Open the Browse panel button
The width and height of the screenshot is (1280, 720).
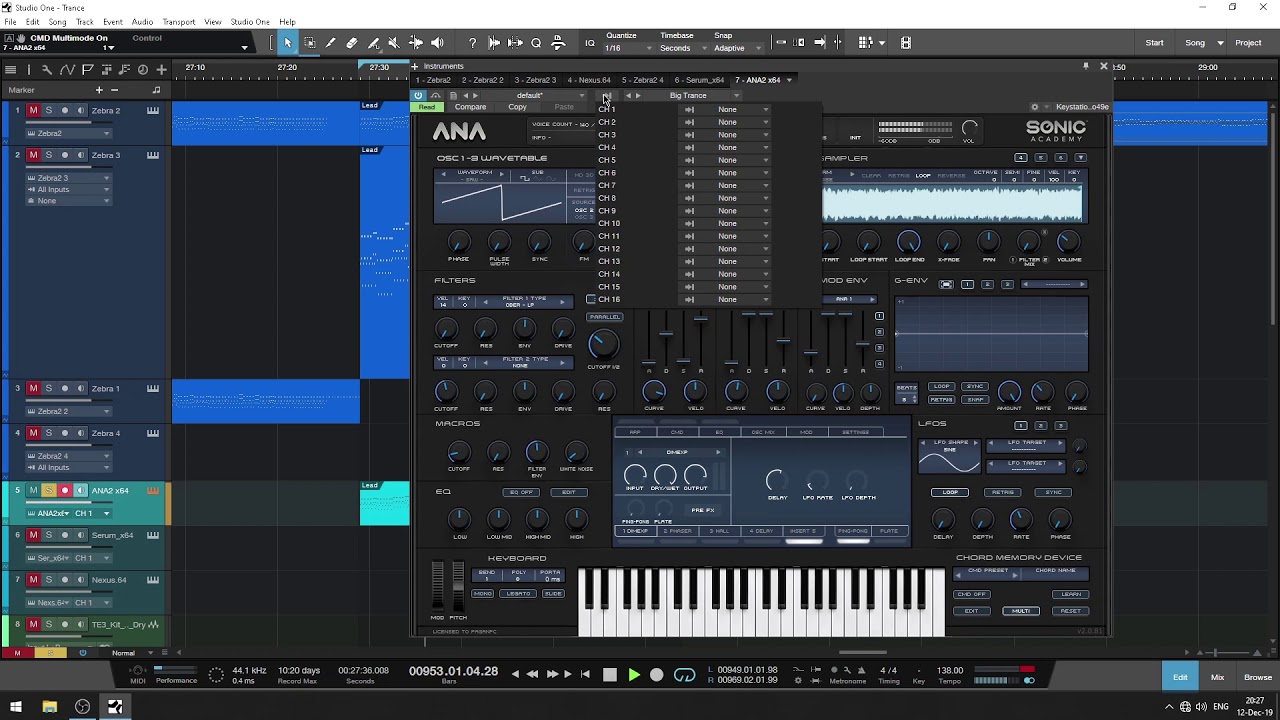click(x=1257, y=677)
